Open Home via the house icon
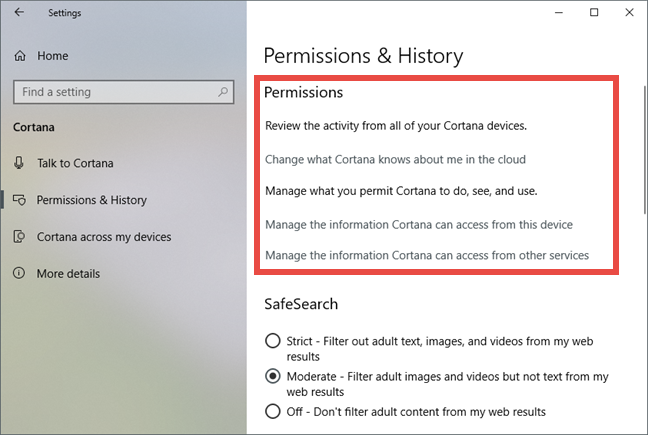The width and height of the screenshot is (648, 435). point(20,56)
